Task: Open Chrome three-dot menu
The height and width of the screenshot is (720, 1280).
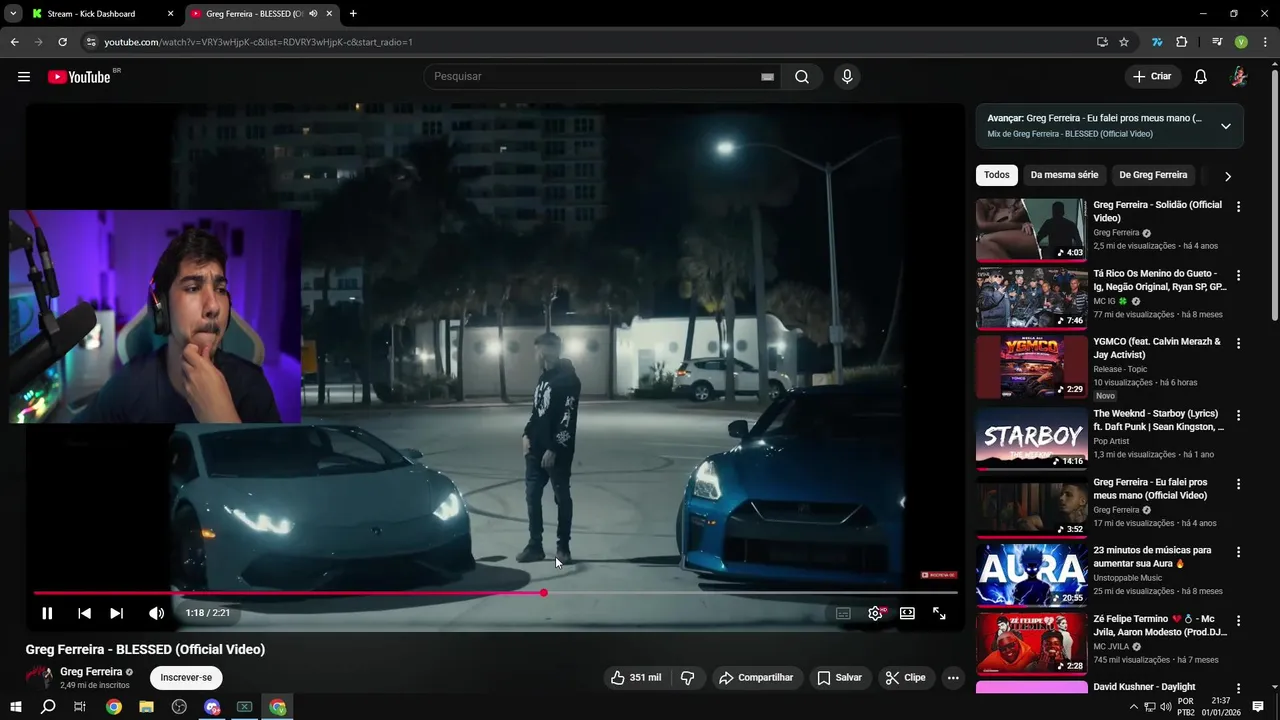Action: (x=1264, y=42)
